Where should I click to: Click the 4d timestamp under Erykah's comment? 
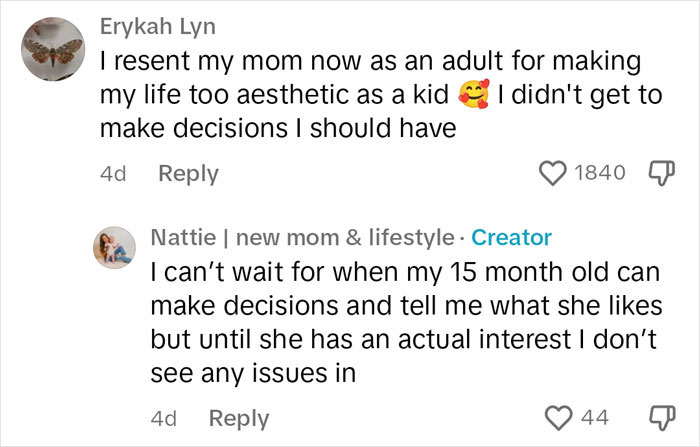pos(113,173)
